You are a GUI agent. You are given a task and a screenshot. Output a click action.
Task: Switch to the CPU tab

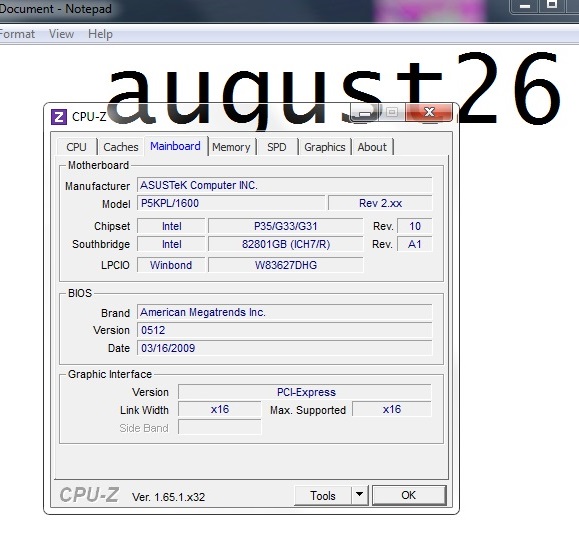point(76,147)
